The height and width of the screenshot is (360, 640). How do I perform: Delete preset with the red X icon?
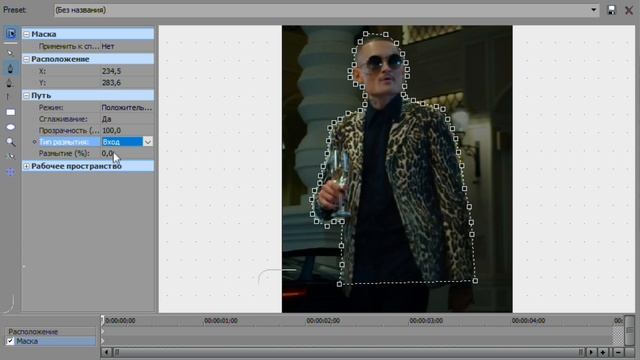pyautogui.click(x=629, y=10)
